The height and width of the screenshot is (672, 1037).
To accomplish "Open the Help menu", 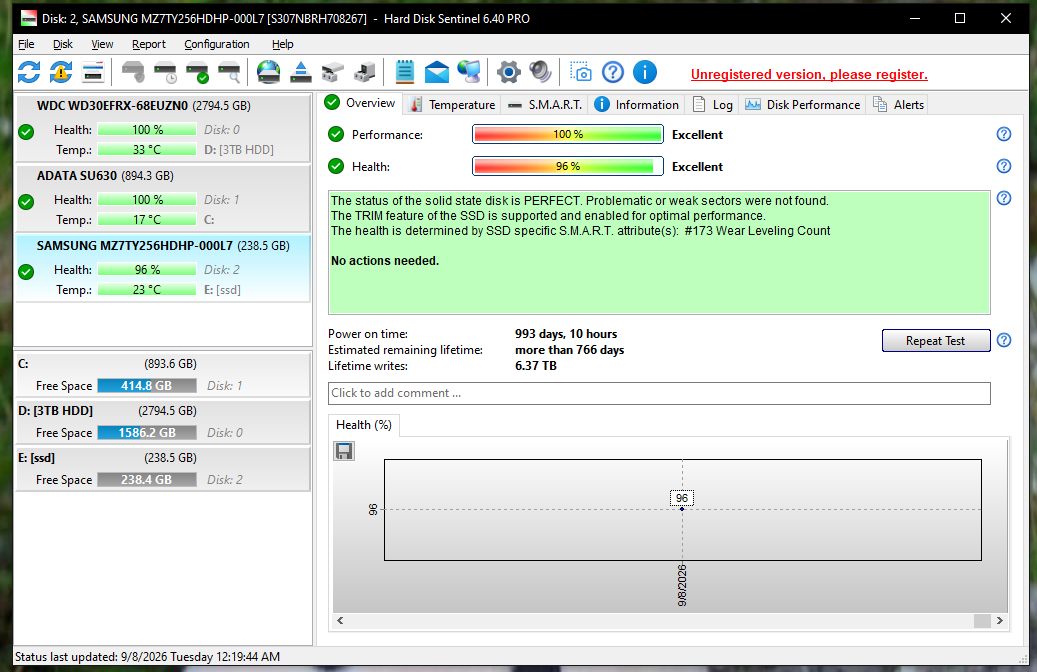I will pos(282,44).
